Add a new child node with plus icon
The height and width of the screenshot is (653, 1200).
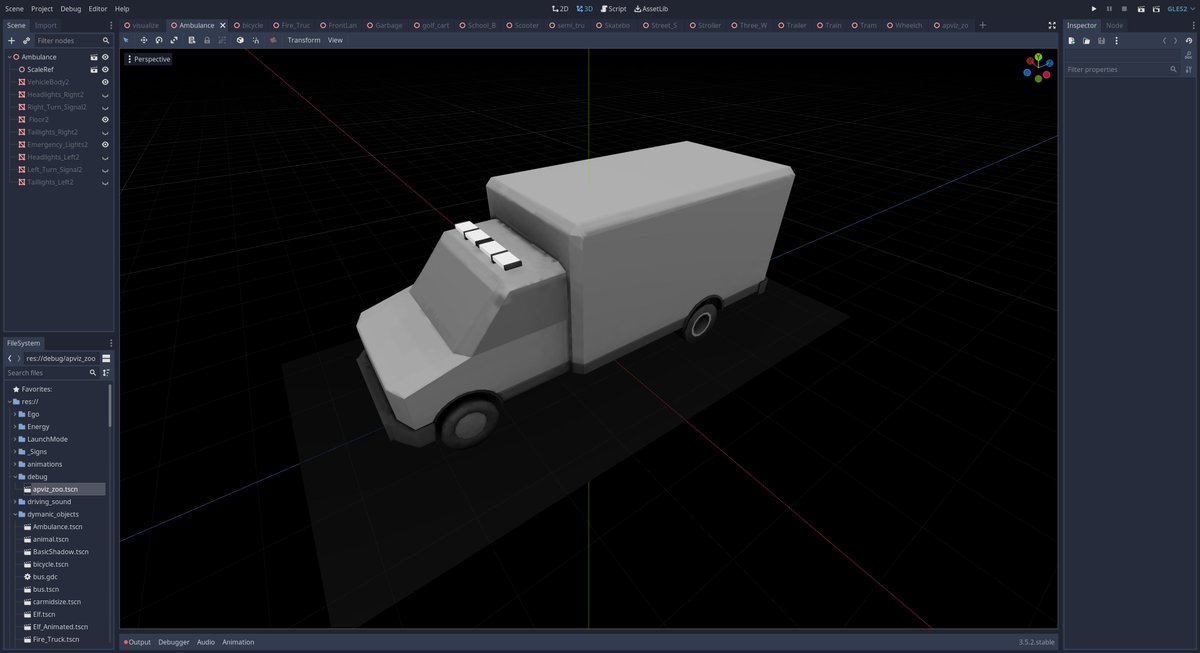(11, 41)
